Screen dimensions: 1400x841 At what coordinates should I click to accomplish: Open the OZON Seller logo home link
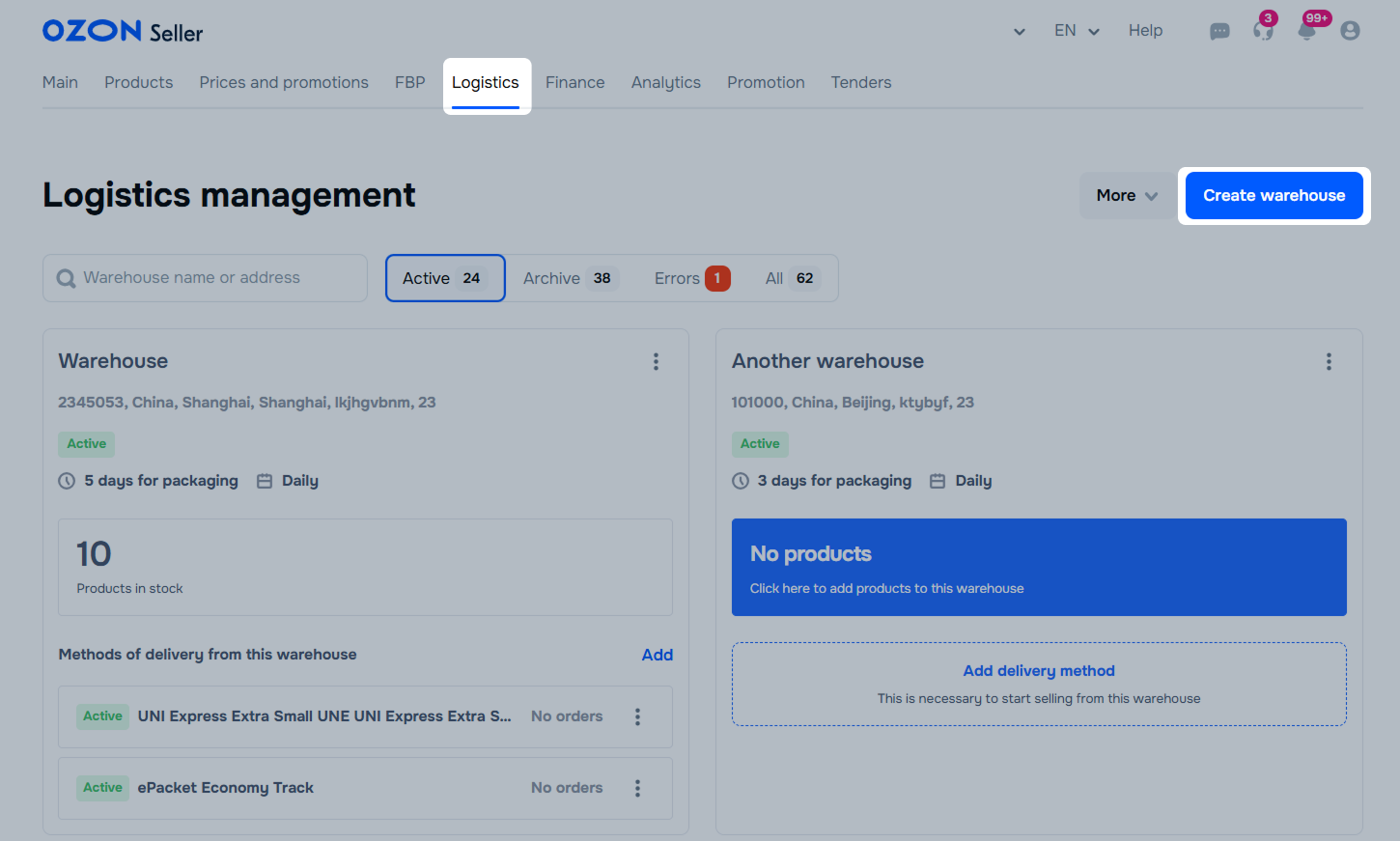click(x=123, y=31)
